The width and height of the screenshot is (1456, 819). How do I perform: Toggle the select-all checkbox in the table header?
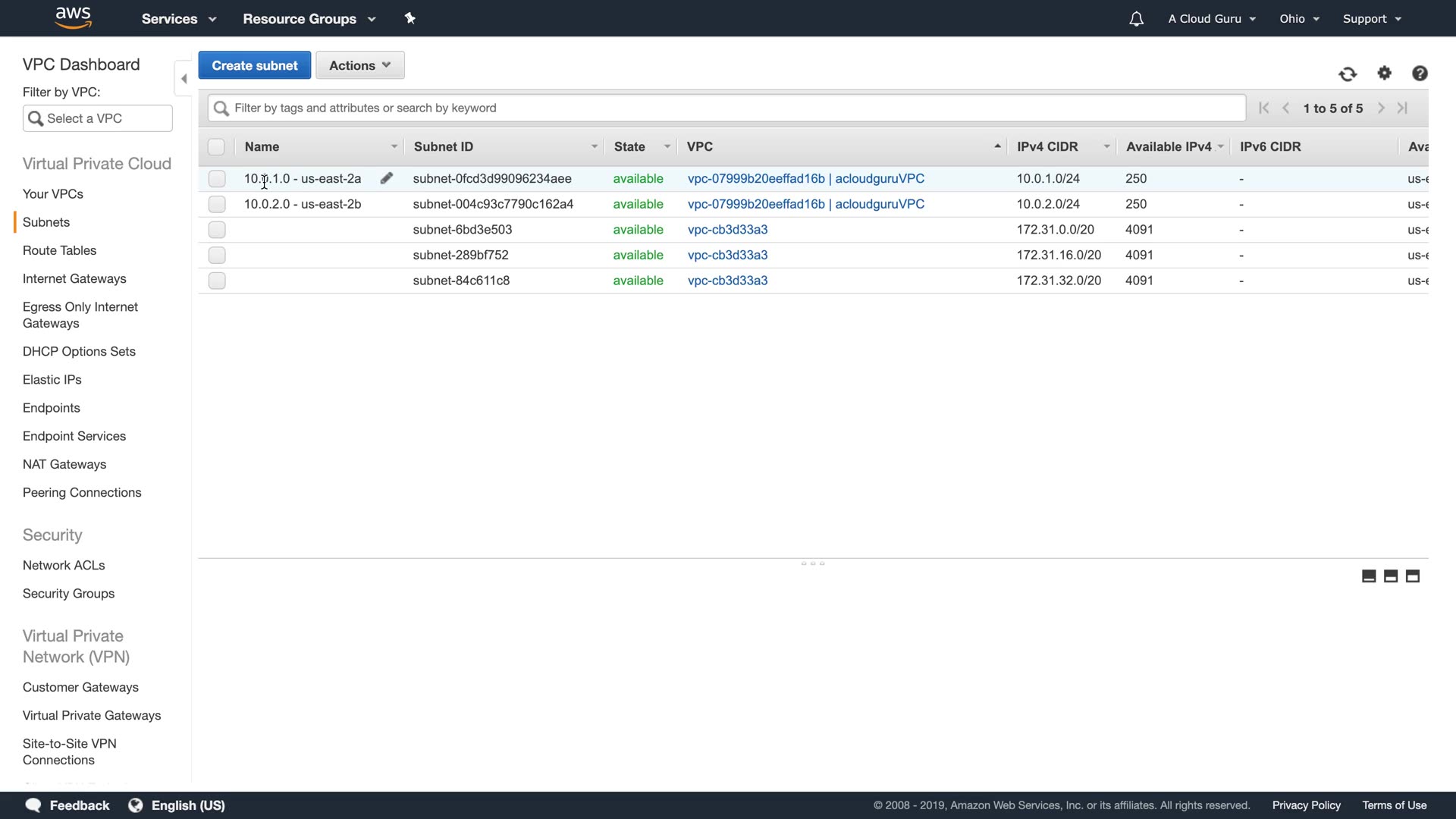216,147
